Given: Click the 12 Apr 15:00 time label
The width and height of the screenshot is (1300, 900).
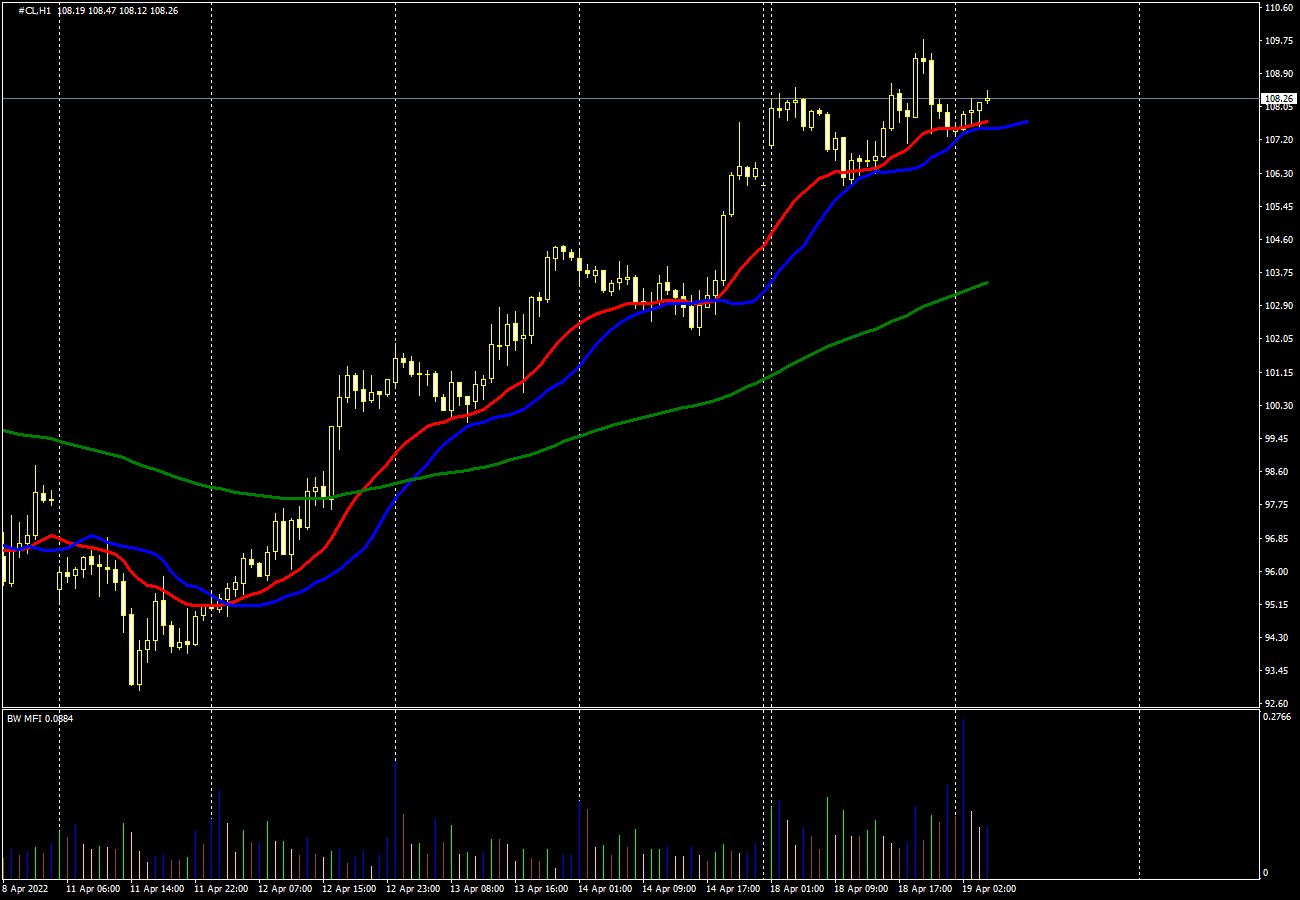Looking at the screenshot, I should (351, 888).
